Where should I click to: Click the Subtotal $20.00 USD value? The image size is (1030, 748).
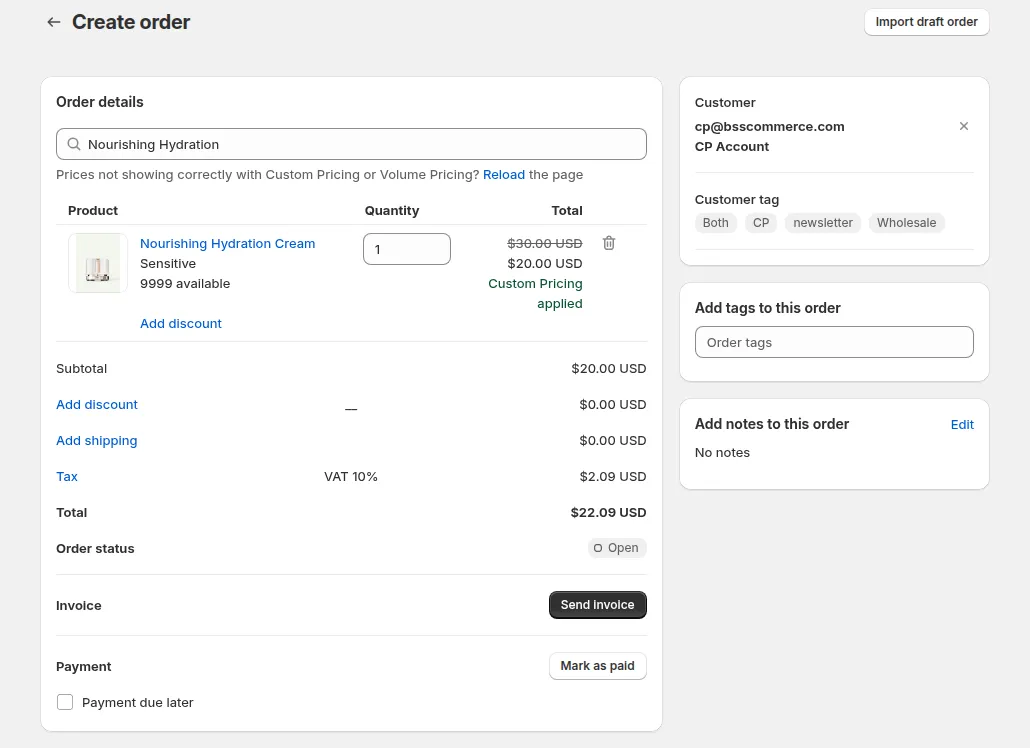[608, 368]
